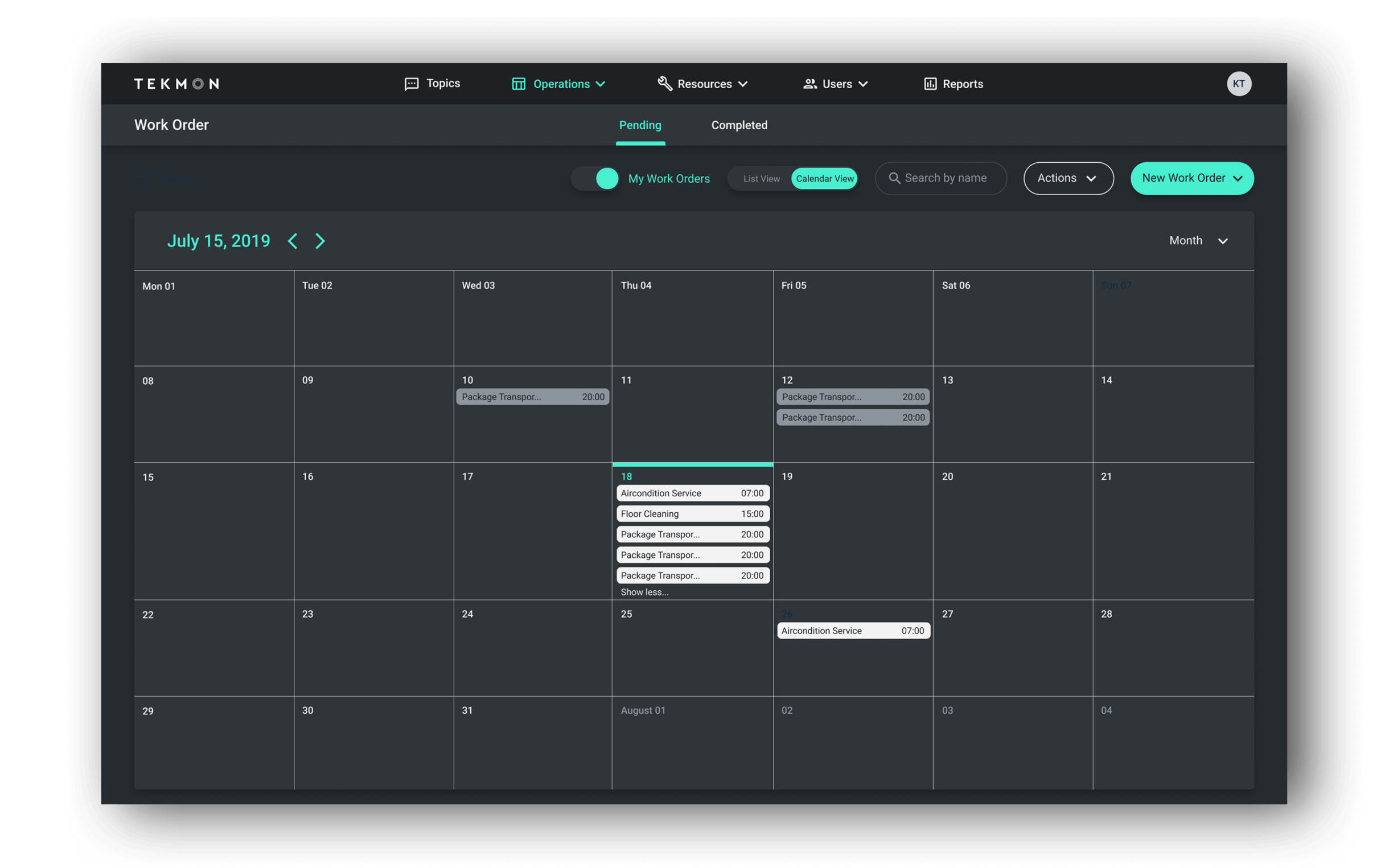Toggle the My Work Orders switch
This screenshot has height=868, width=1389.
coord(595,179)
